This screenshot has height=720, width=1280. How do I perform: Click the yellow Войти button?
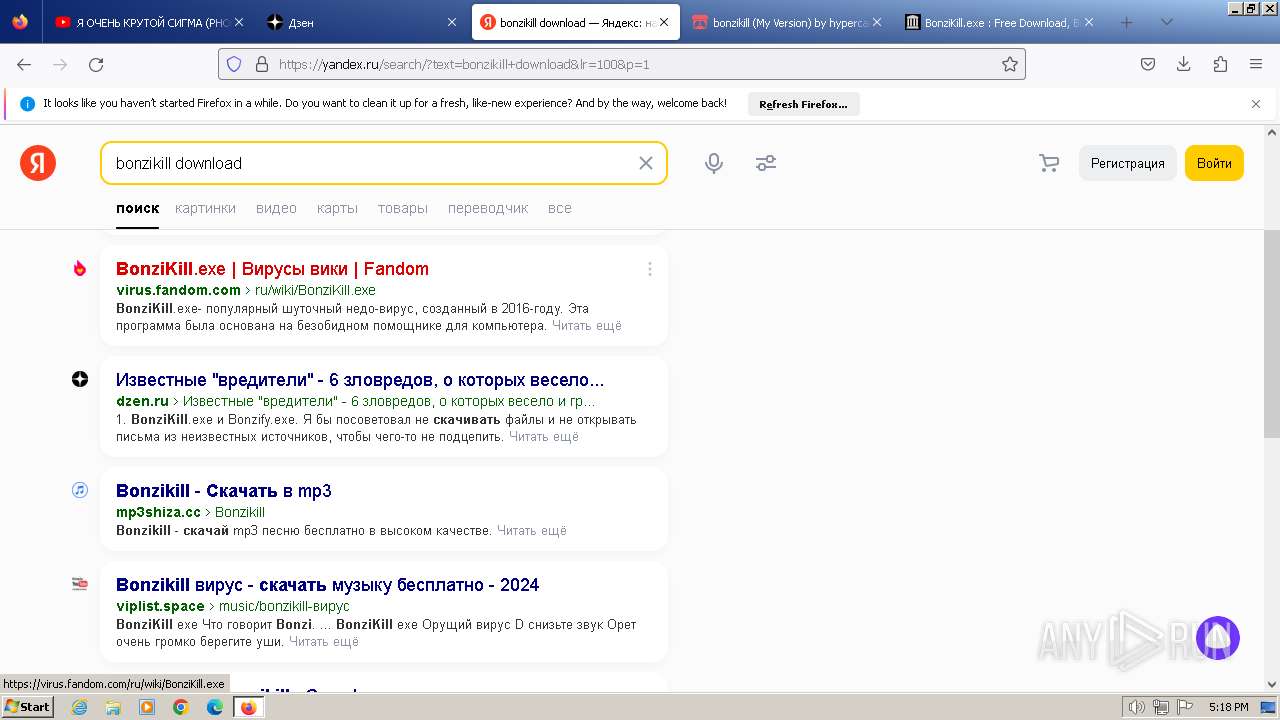pos(1214,163)
